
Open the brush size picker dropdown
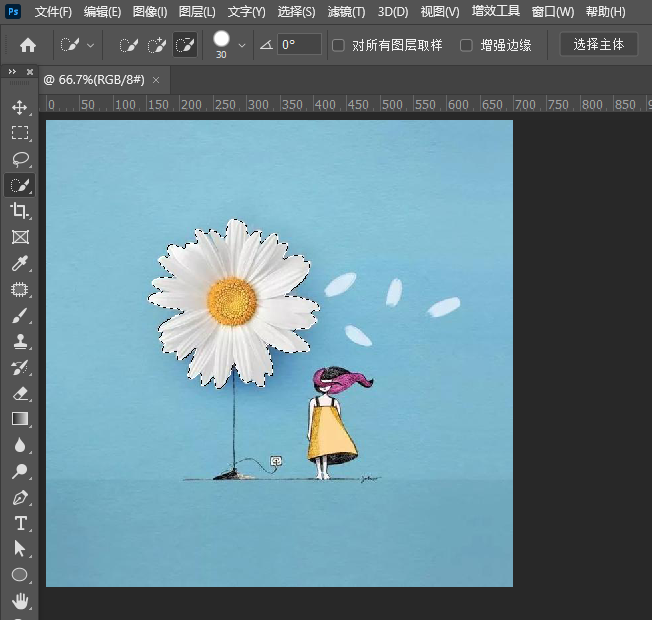242,45
